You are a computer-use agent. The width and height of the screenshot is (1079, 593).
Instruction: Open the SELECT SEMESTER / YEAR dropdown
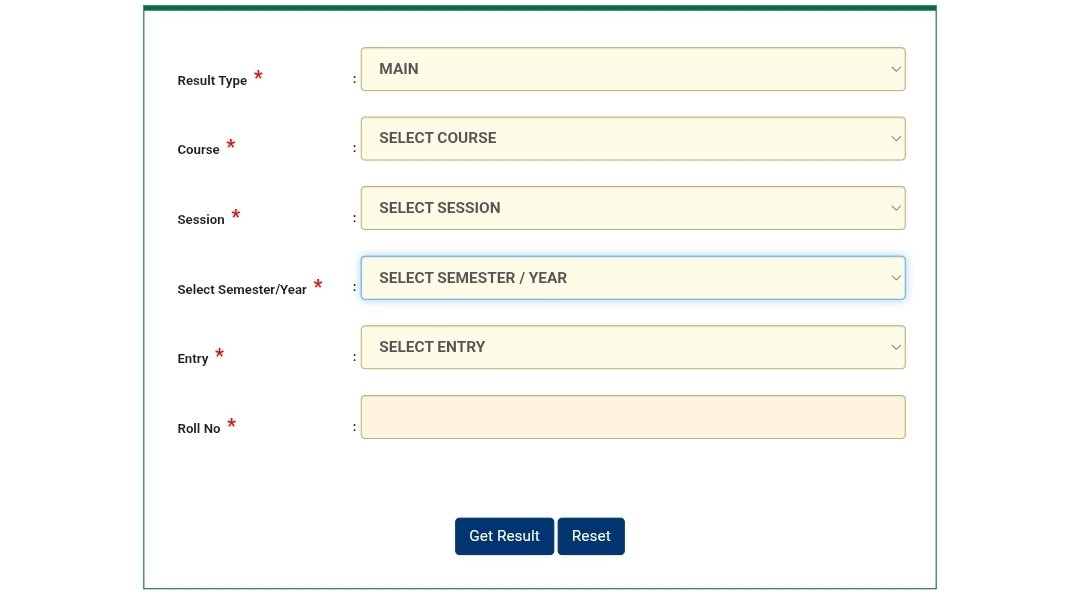tap(632, 278)
